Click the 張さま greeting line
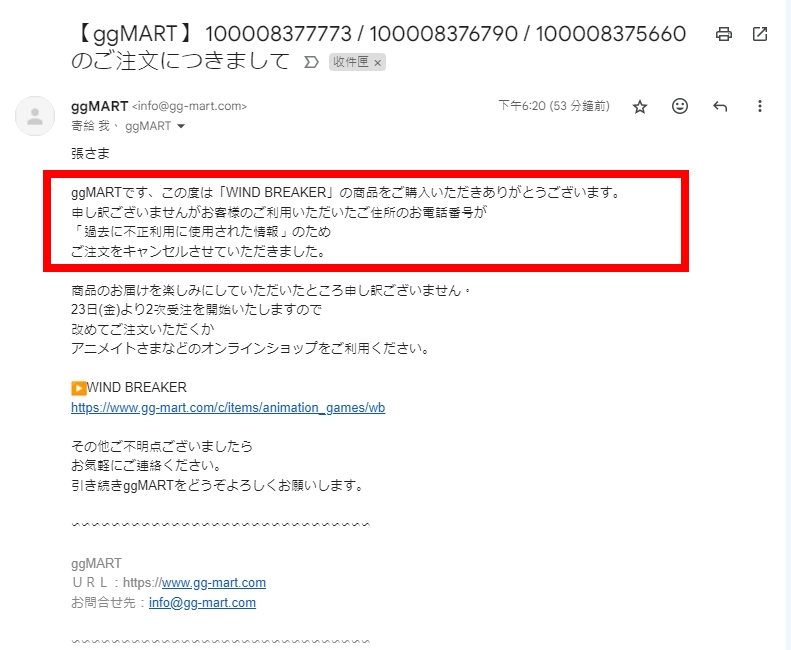 90,153
